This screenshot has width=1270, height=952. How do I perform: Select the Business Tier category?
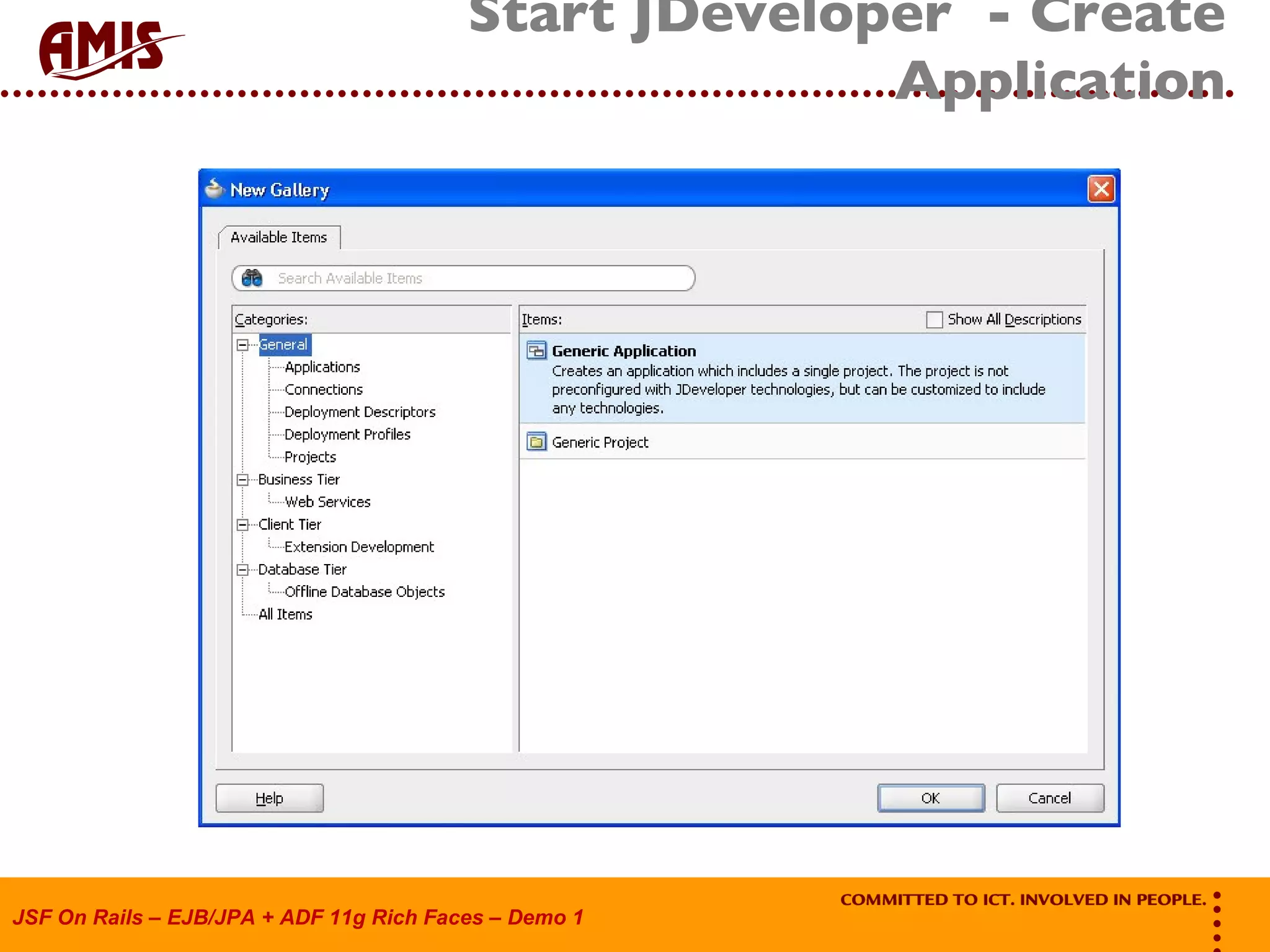point(299,480)
